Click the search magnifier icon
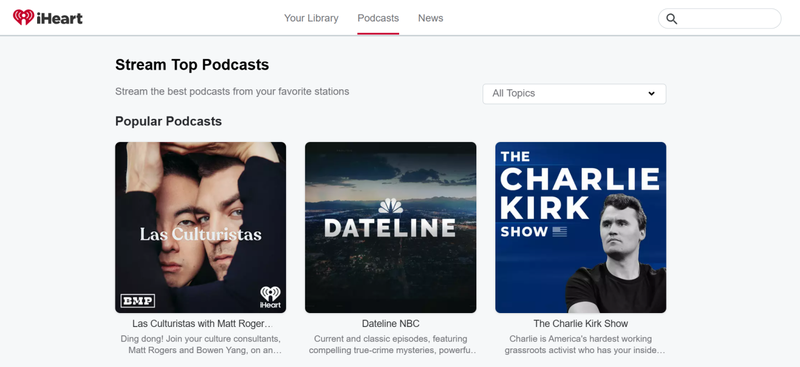Viewport: 800px width, 367px height. point(671,19)
